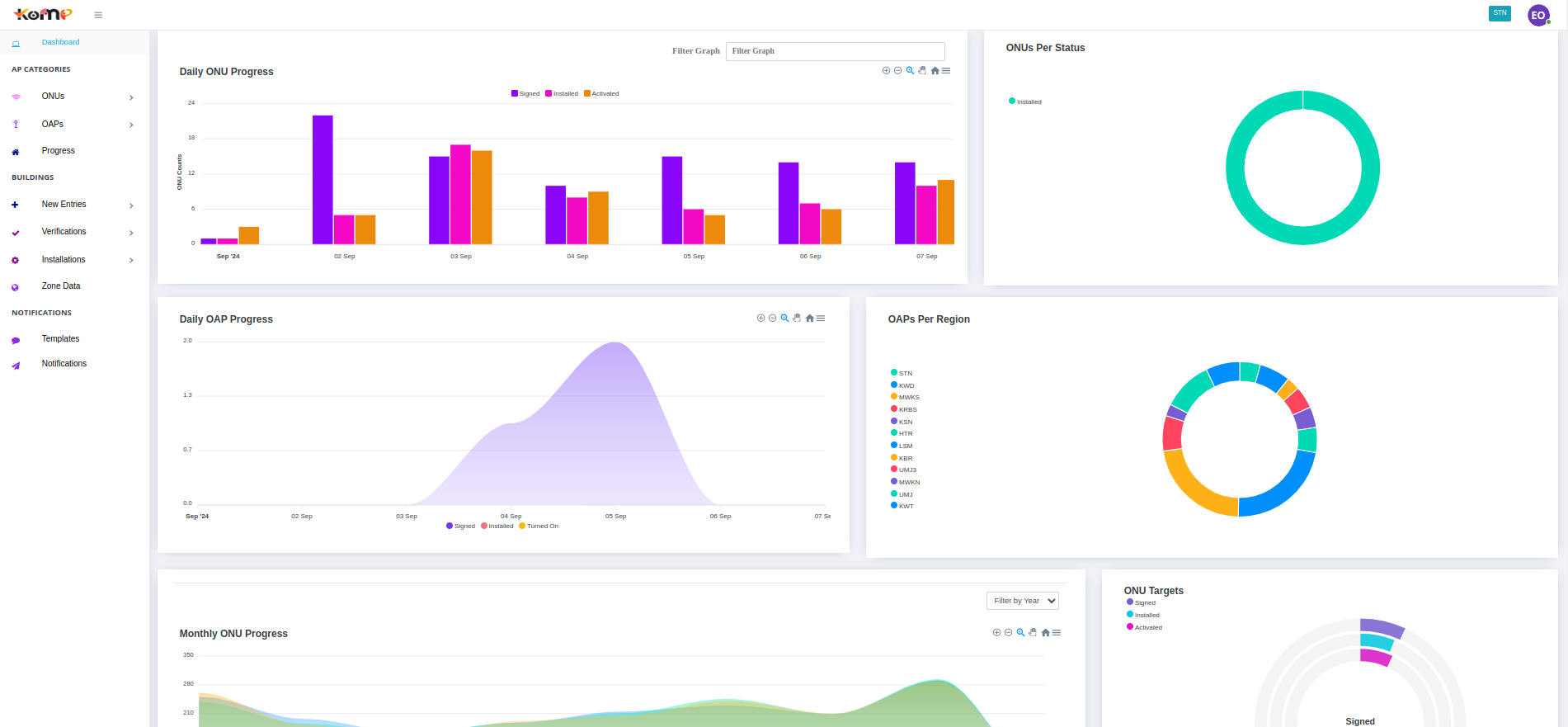Toggle Signed series in Daily ONU legend
This screenshot has height=727, width=1568.
tap(525, 94)
